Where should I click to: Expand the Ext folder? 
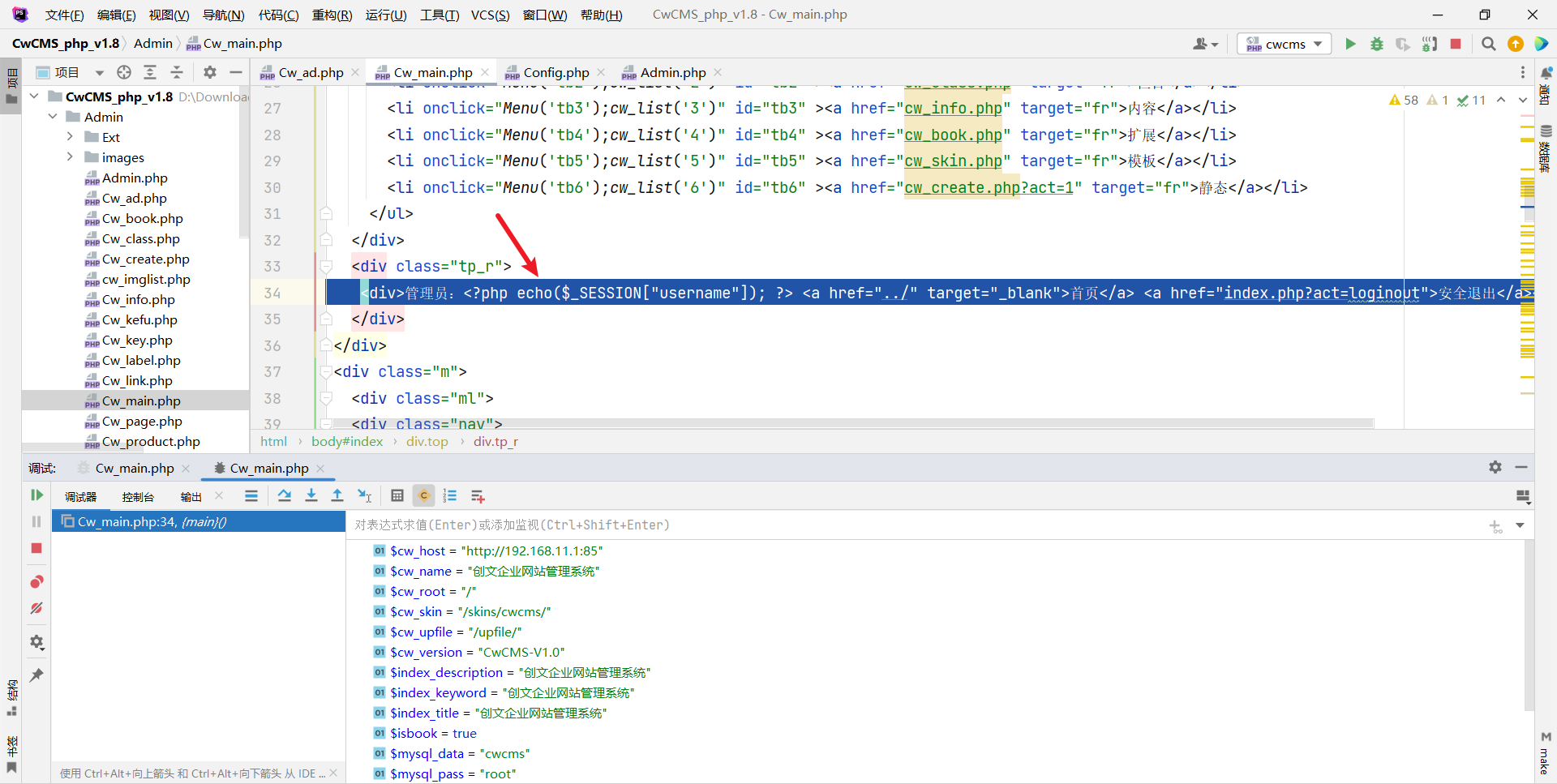(71, 137)
